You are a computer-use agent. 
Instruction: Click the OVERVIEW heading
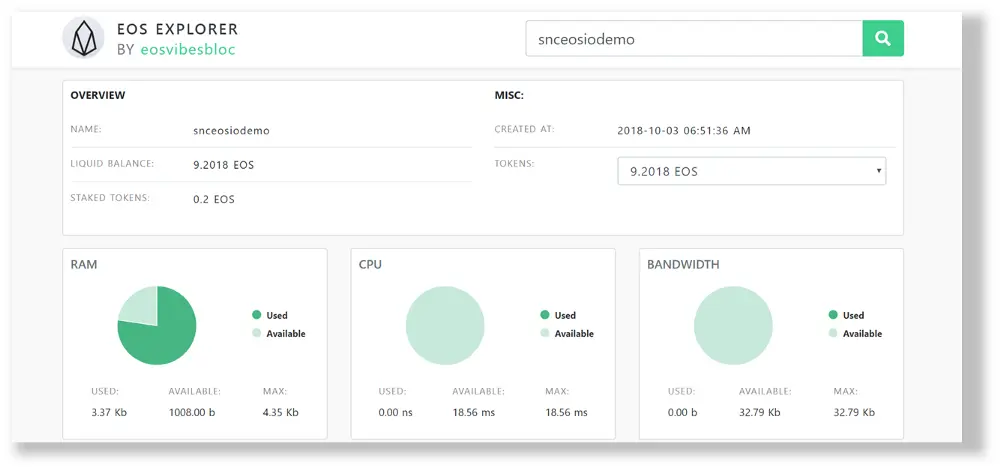click(x=98, y=96)
